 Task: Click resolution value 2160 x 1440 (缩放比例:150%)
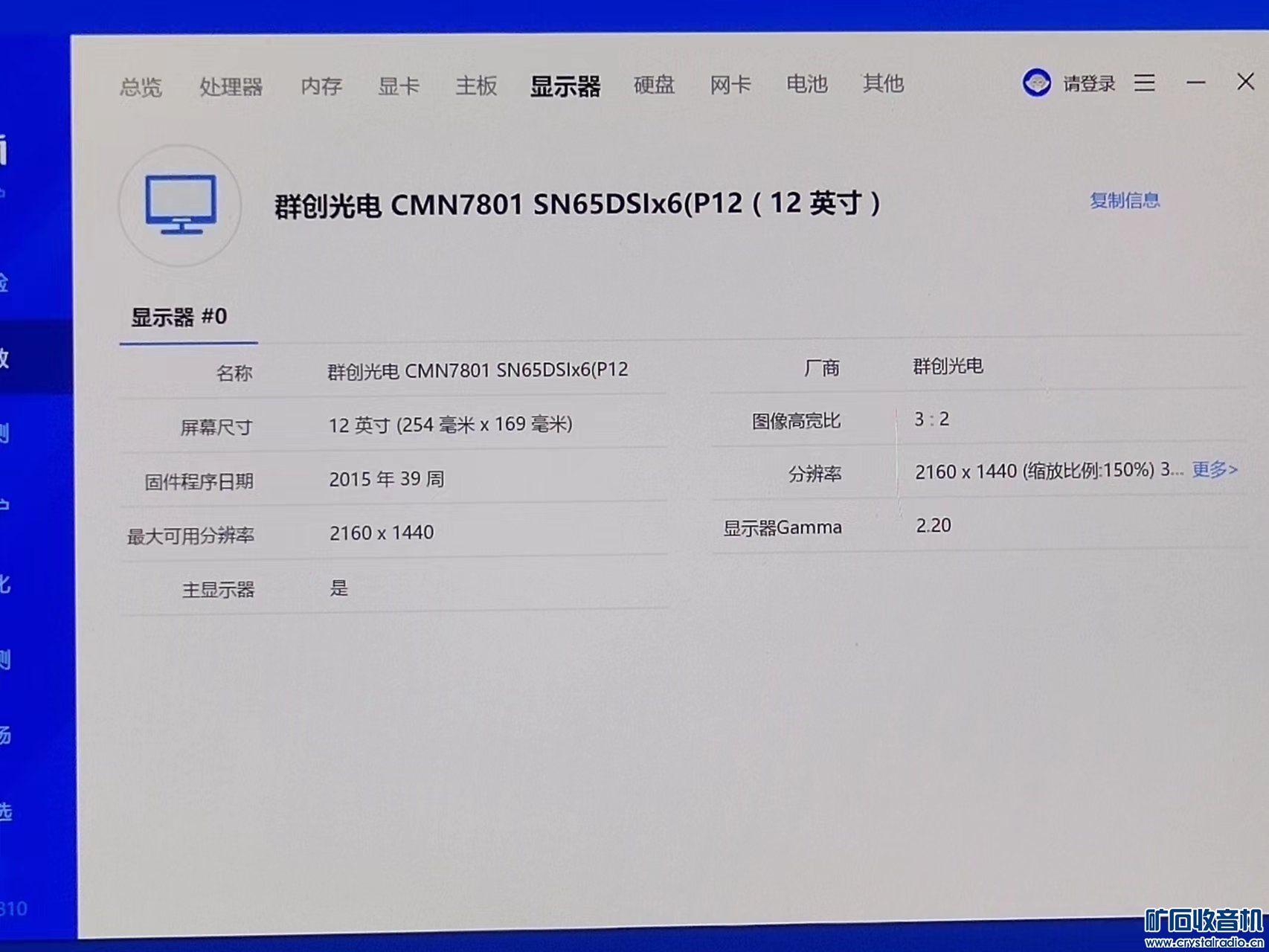click(x=1035, y=471)
